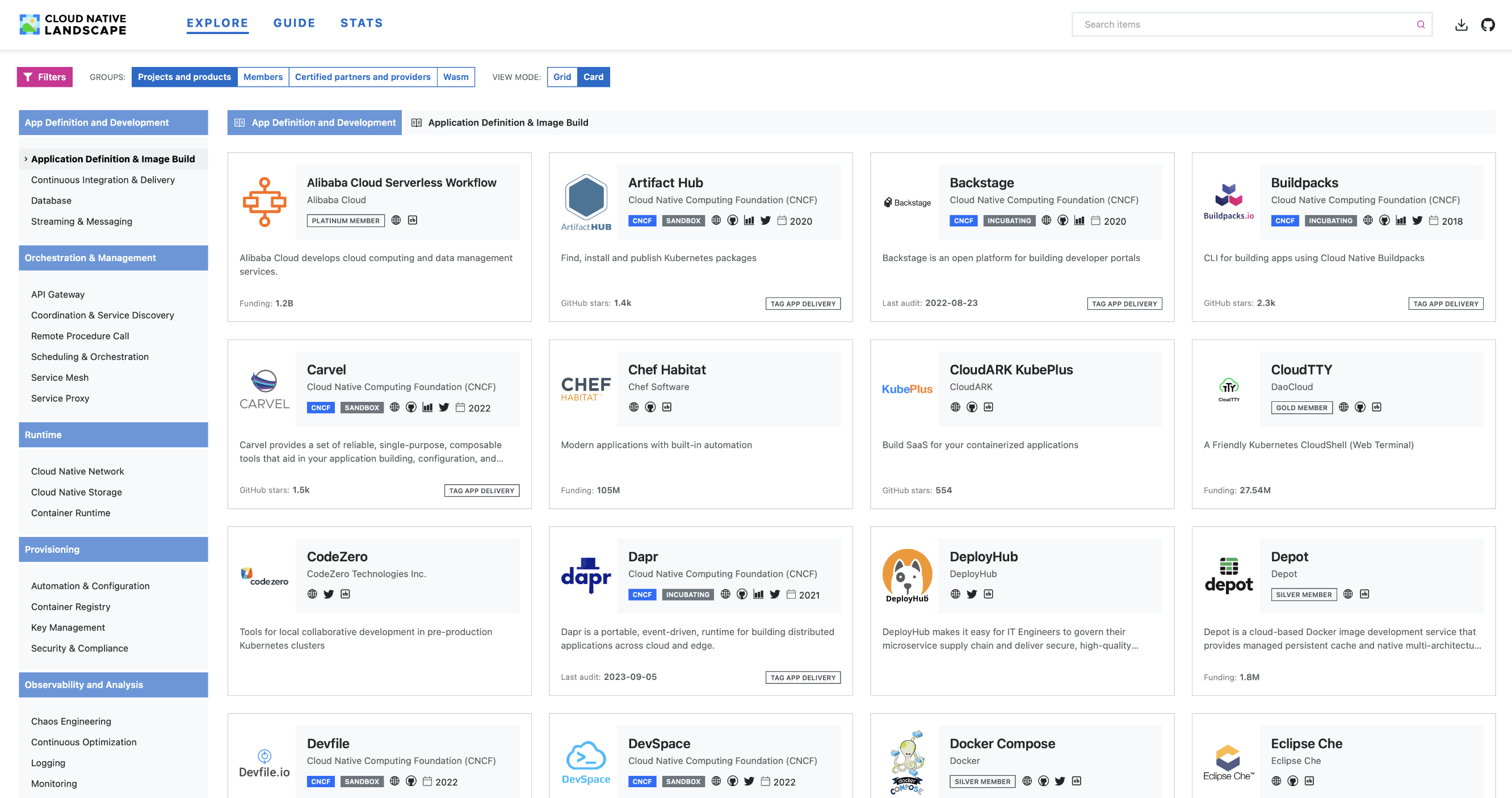Expand Application Definition & Image Build item
1512x798 pixels.
click(x=113, y=159)
